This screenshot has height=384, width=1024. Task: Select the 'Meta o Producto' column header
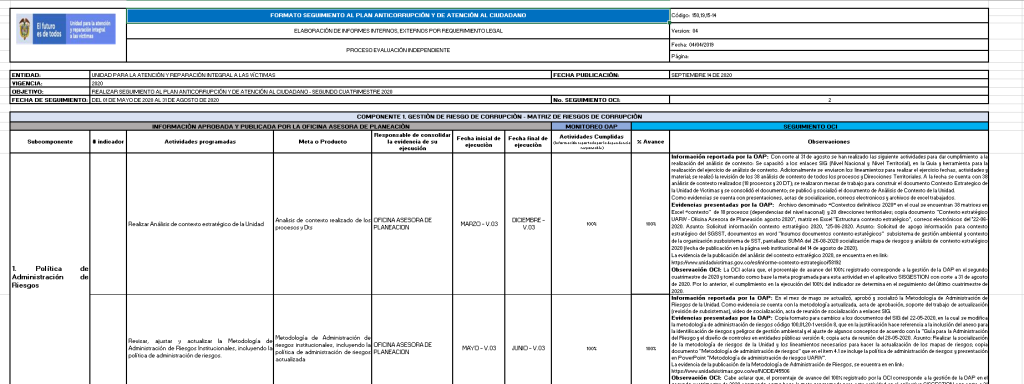[323, 142]
